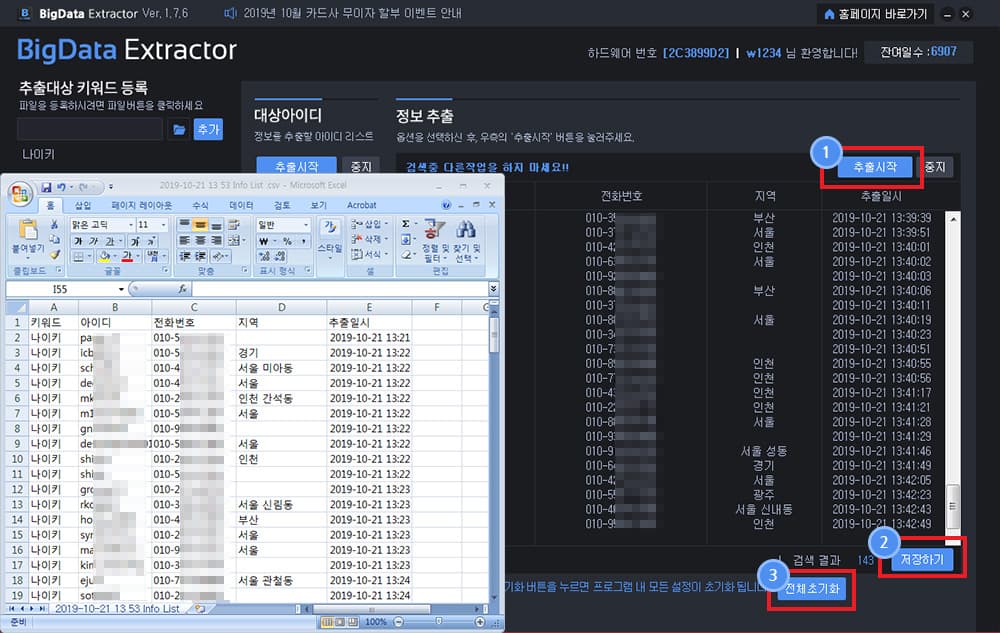Toggle italic (가) formatting in Excel
The height and width of the screenshot is (633, 1000).
94,241
